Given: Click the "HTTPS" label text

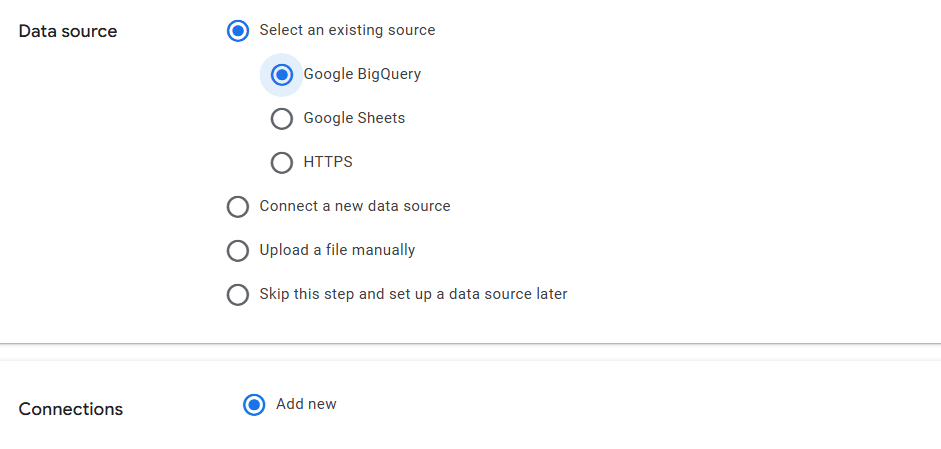Looking at the screenshot, I should click(x=328, y=162).
